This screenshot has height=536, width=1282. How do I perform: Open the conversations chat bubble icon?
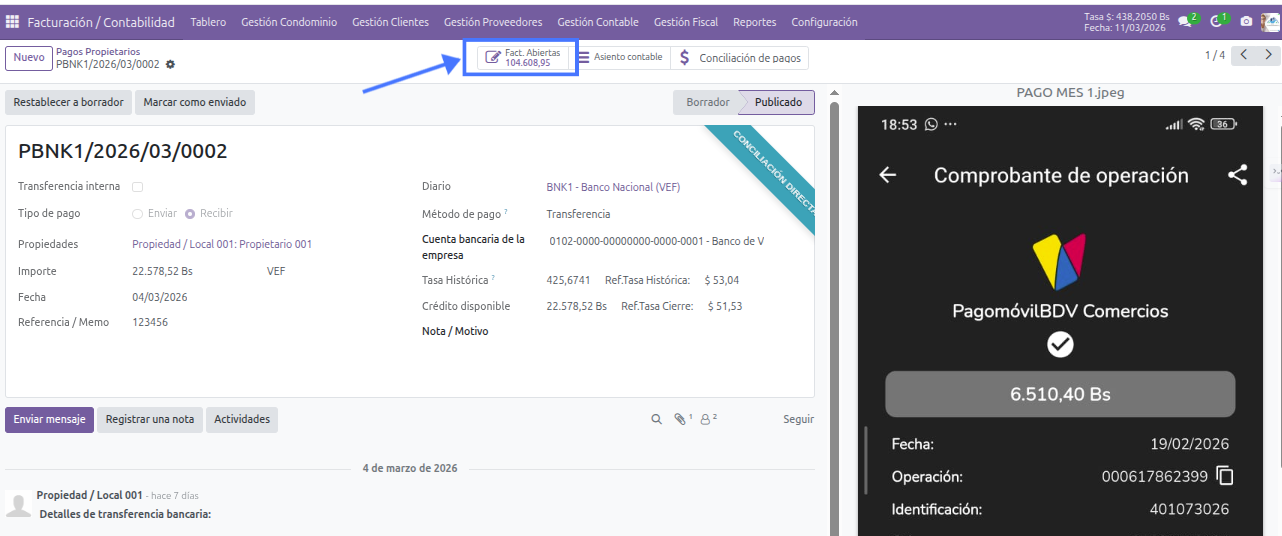click(1186, 21)
